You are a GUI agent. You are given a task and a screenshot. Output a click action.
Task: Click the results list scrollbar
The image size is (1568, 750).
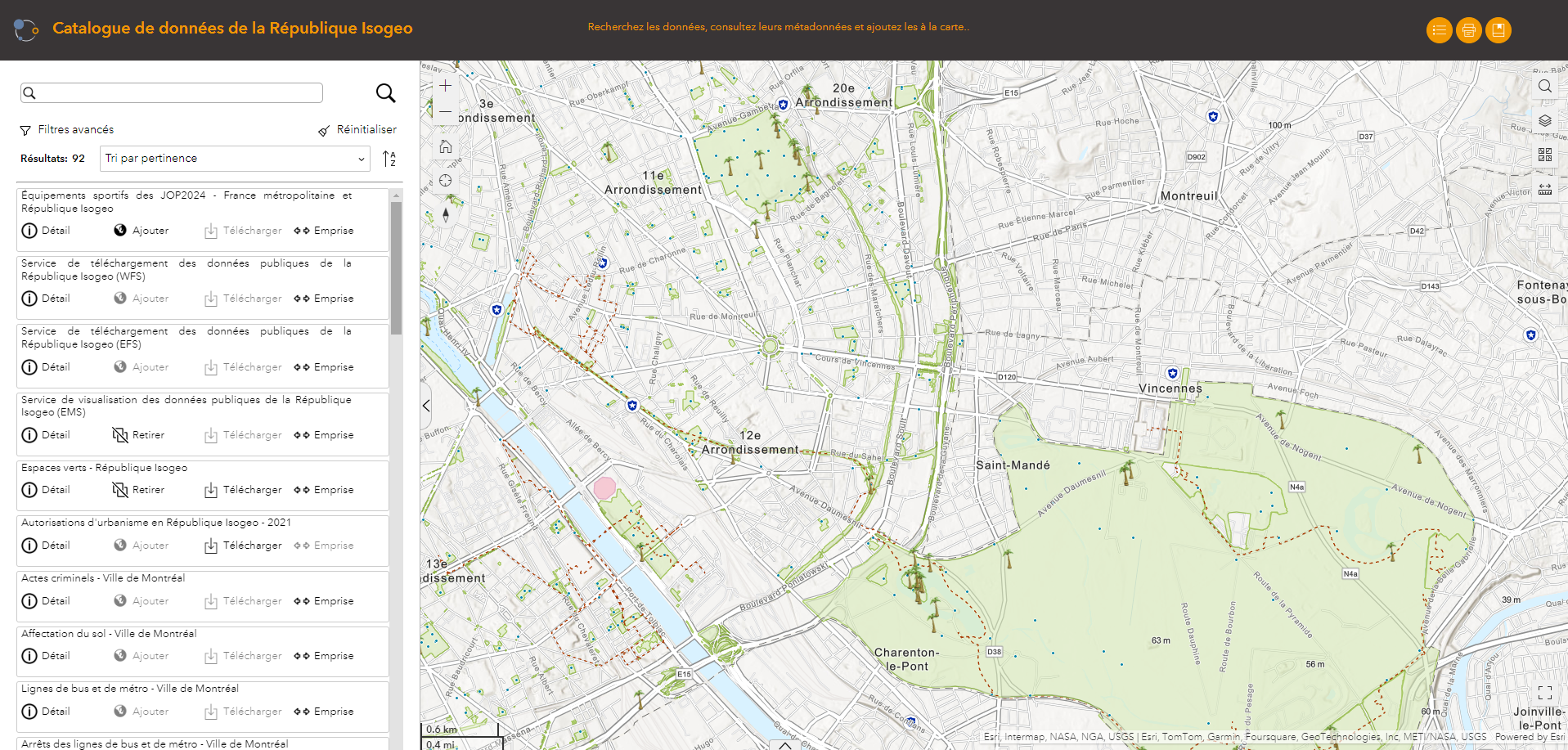click(397, 268)
